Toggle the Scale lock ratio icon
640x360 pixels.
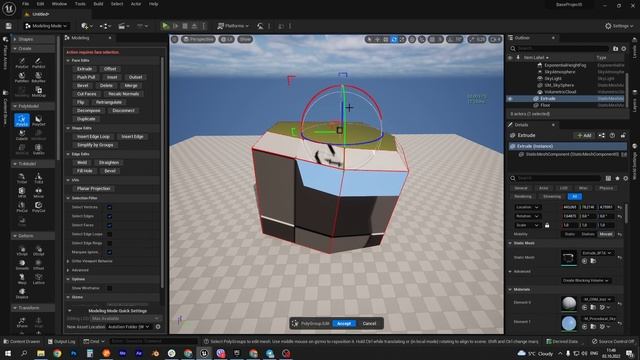pyautogui.click(x=547, y=225)
